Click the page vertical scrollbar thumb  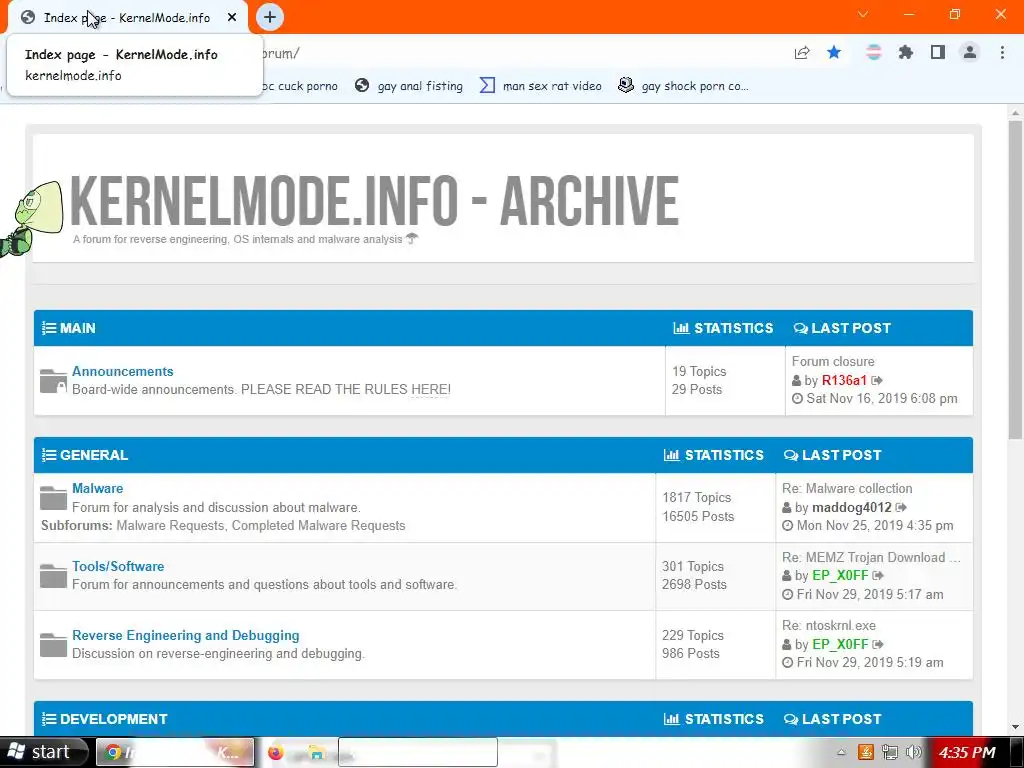1016,280
